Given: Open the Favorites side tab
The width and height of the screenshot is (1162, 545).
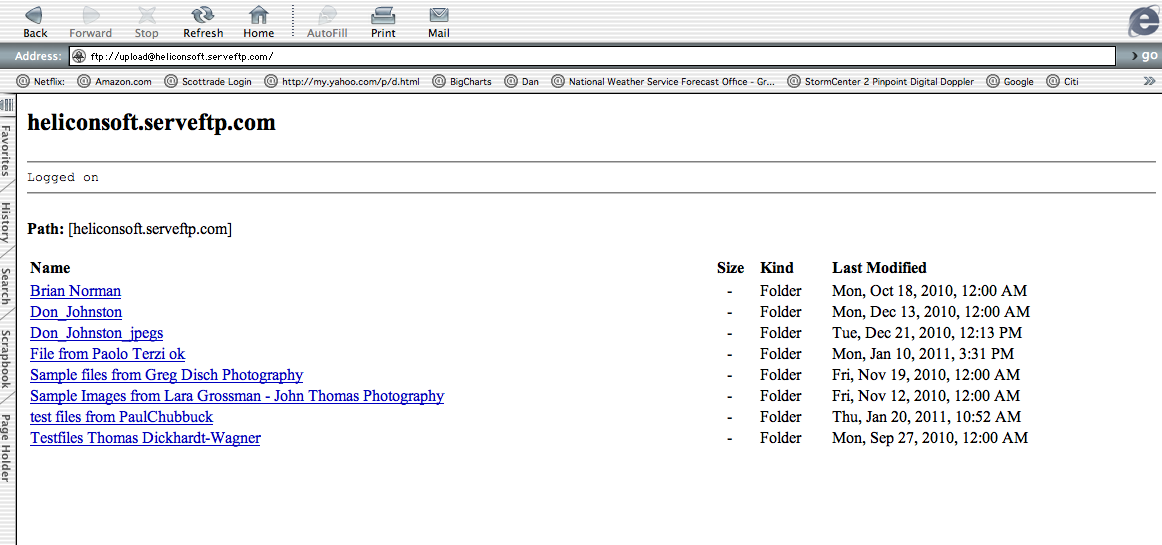Looking at the screenshot, I should click(7, 150).
